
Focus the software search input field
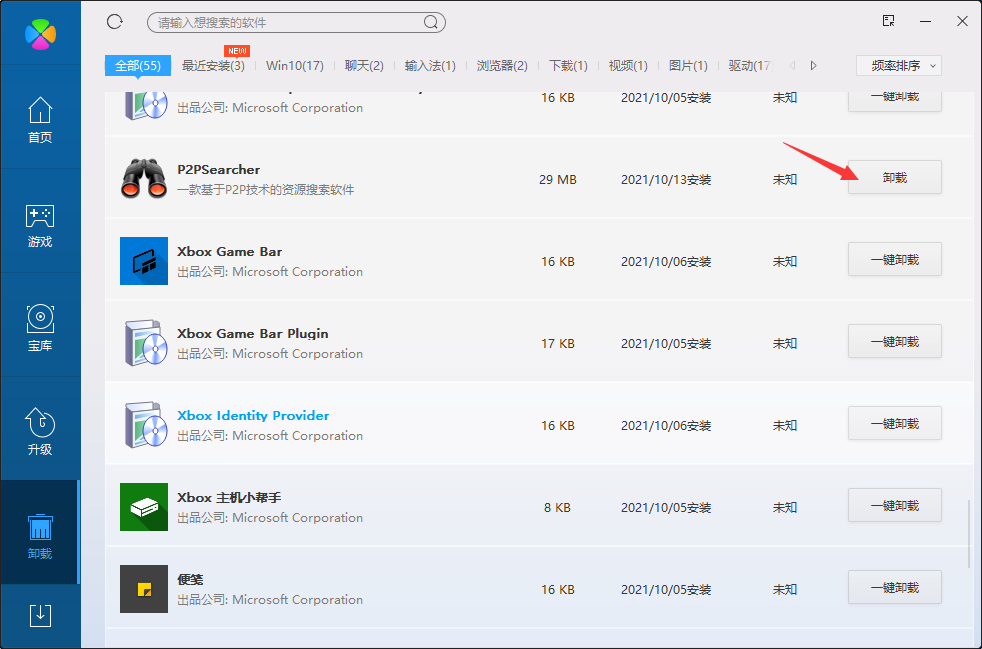click(285, 22)
